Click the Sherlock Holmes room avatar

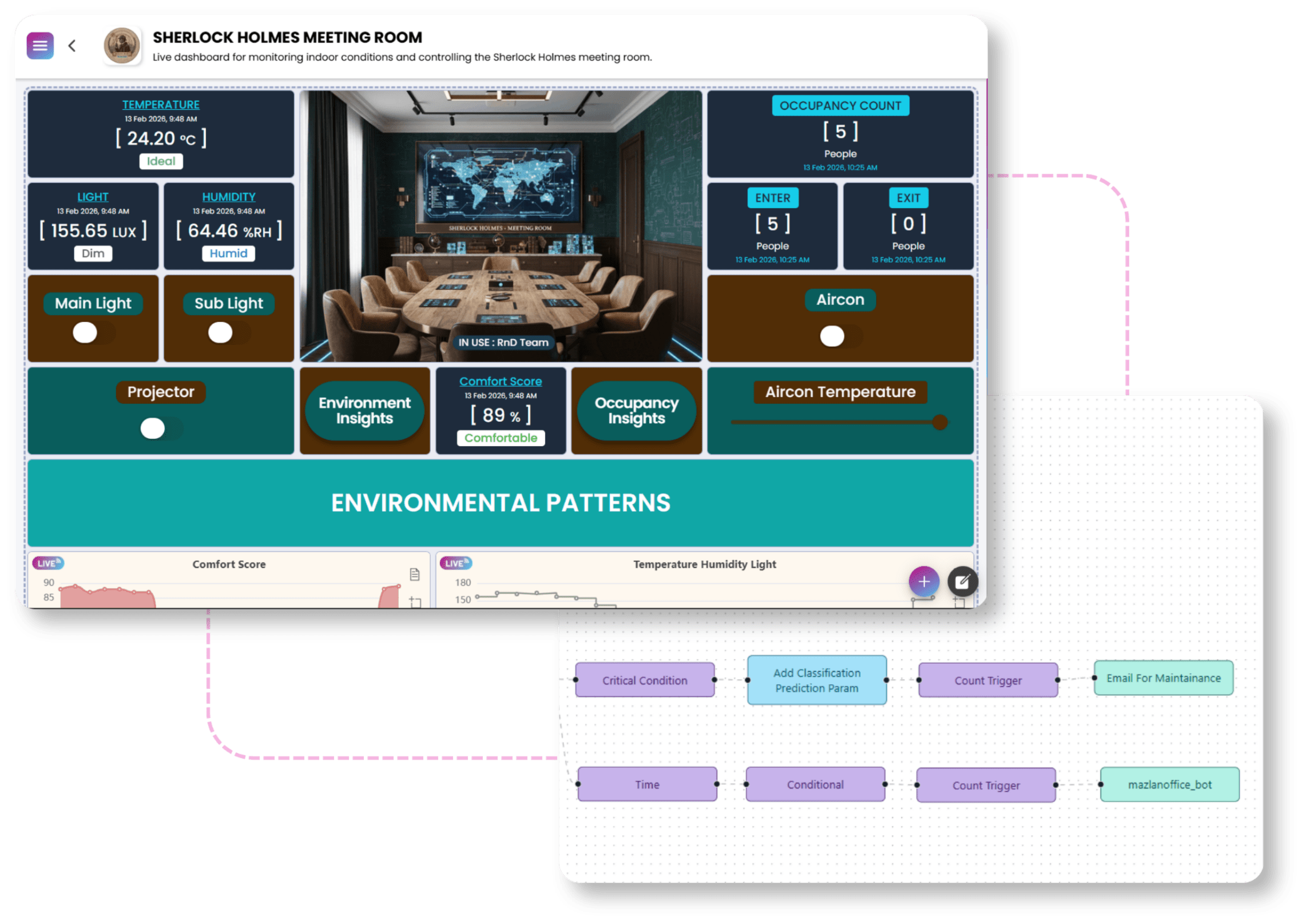(x=122, y=46)
